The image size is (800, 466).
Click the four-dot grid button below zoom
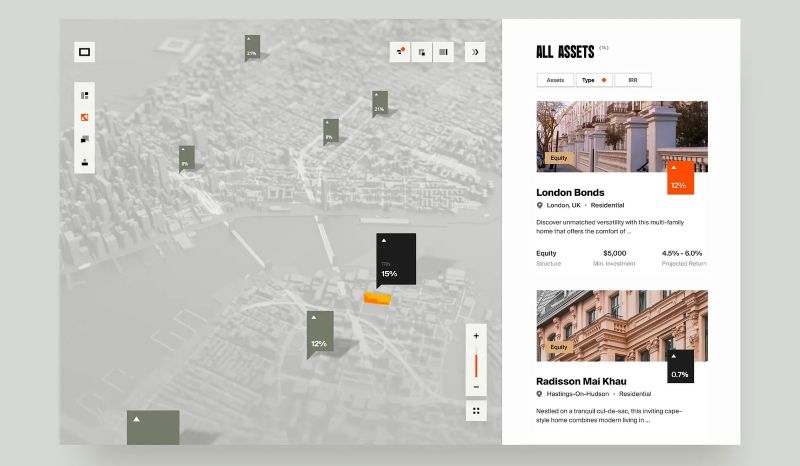[476, 411]
